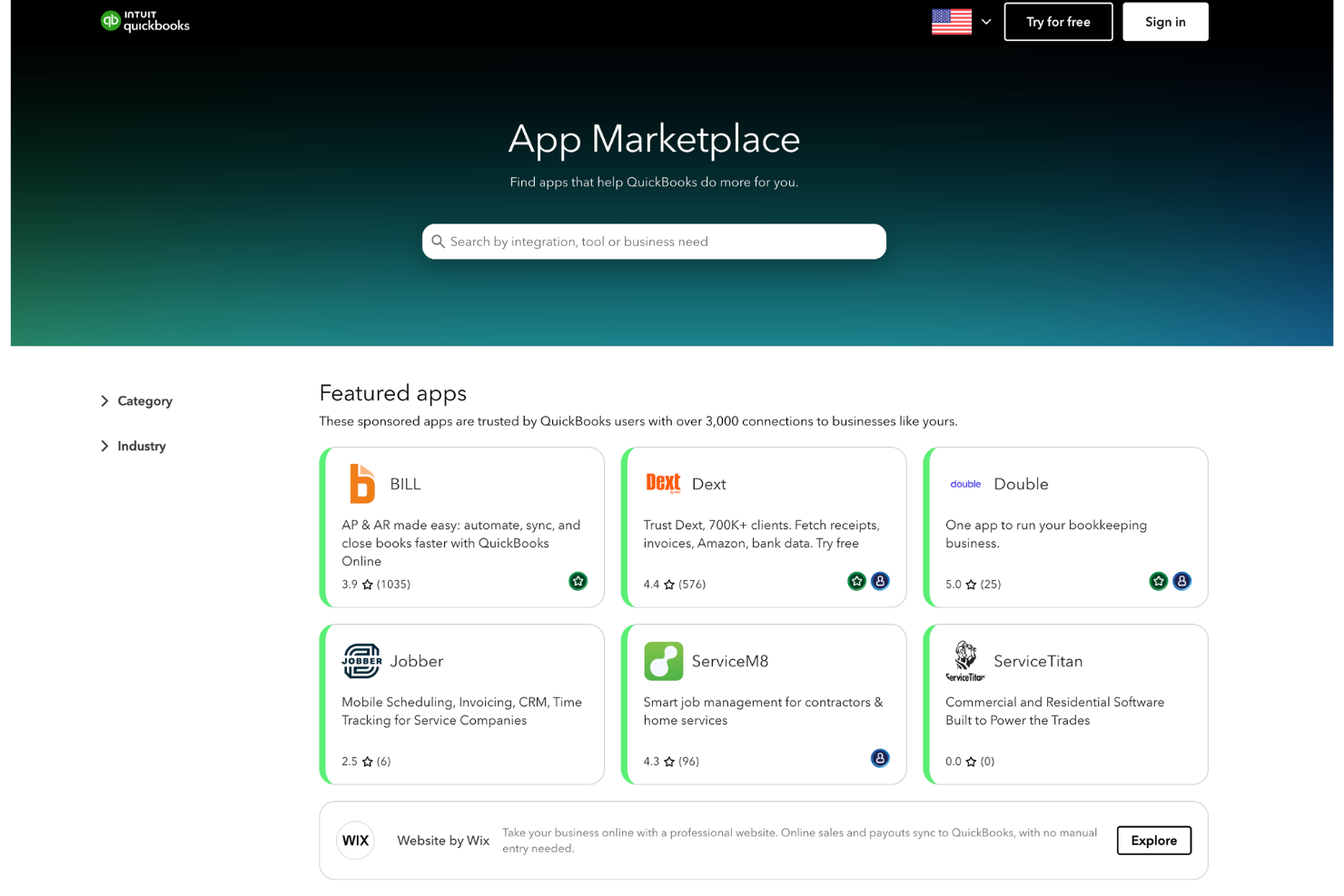Select the ServiceM8 app logo
Viewport: 1344px width, 896px height.
tap(663, 661)
